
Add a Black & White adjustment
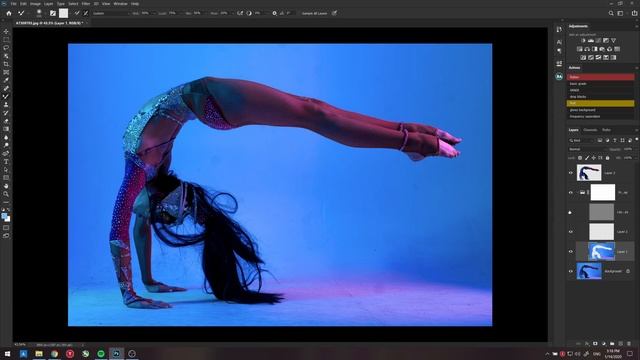click(x=595, y=49)
